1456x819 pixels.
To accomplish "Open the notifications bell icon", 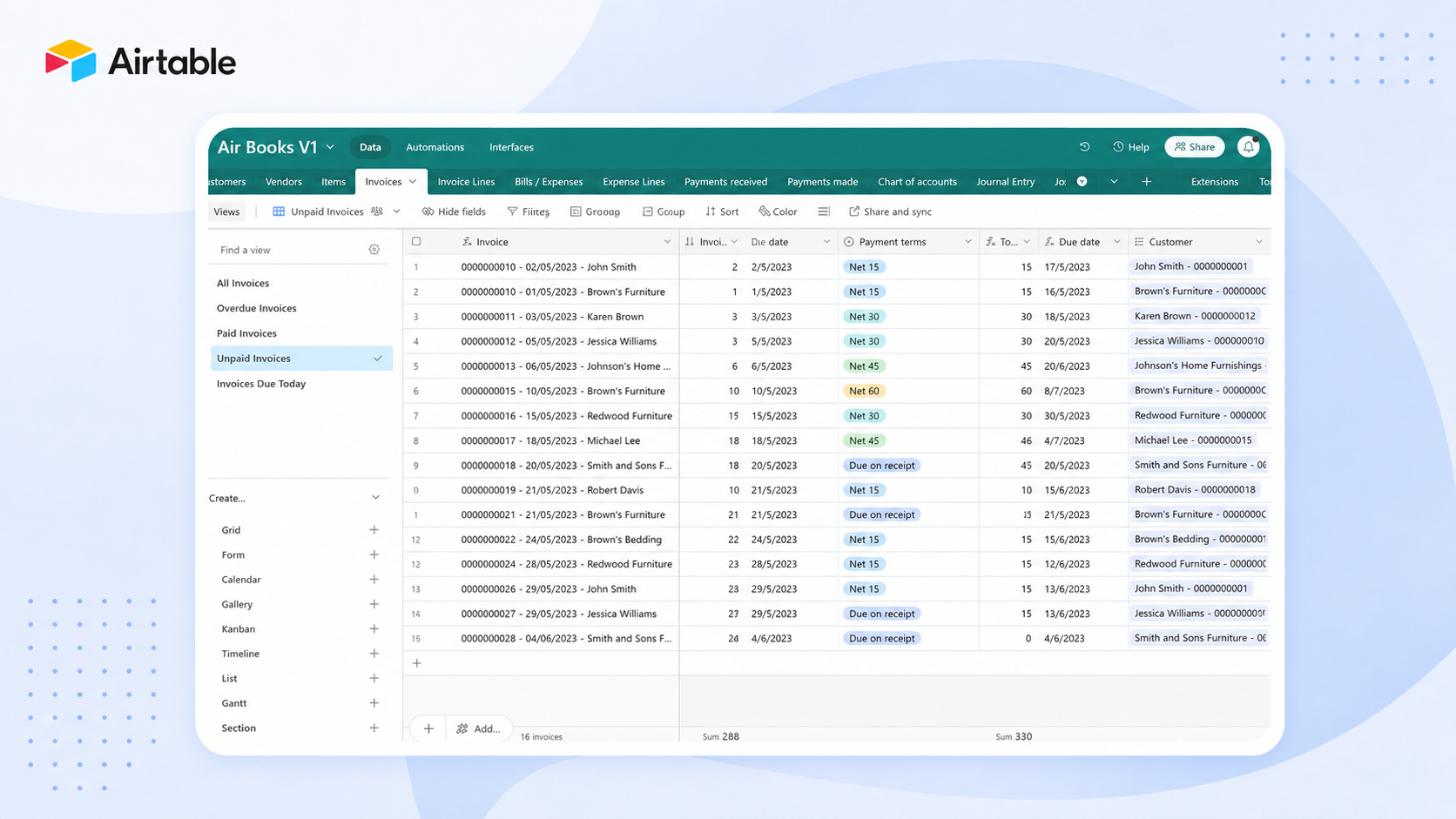I will pos(1249,147).
